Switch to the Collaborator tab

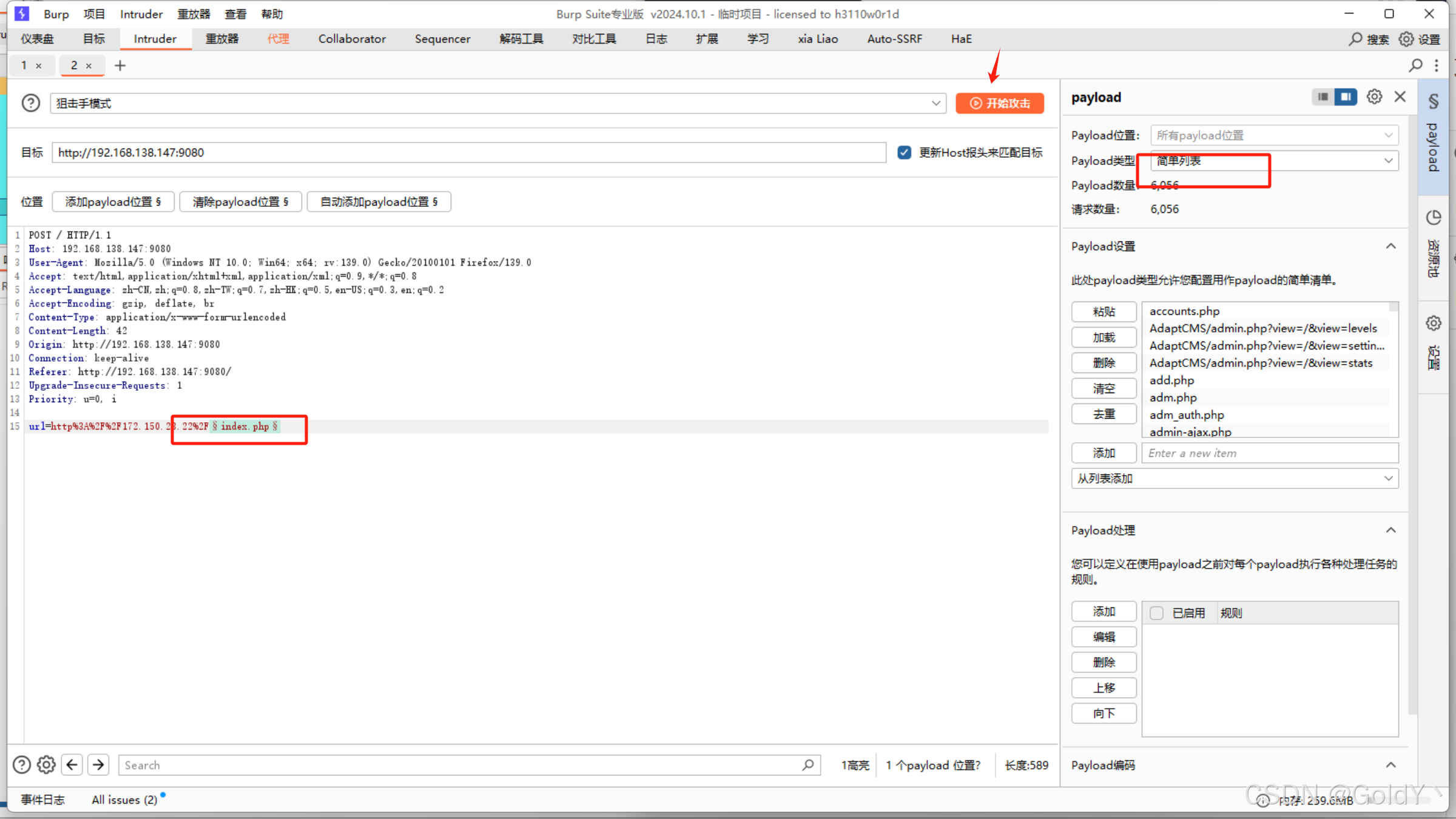pyautogui.click(x=352, y=39)
